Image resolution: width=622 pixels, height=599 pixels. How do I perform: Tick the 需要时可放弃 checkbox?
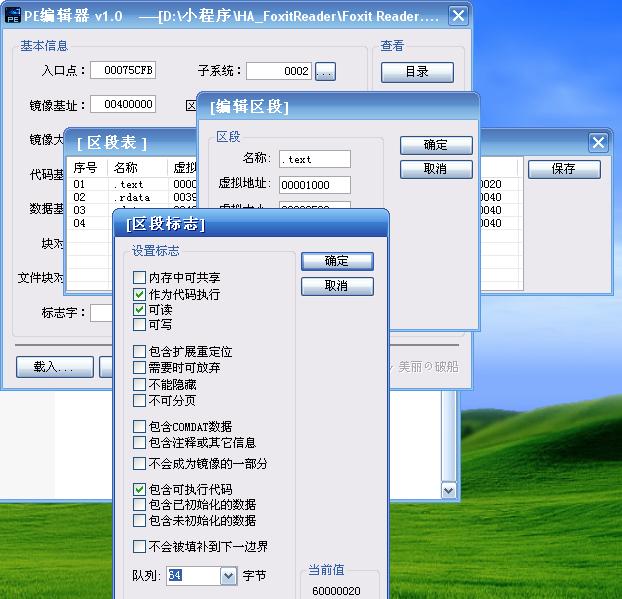tap(139, 367)
